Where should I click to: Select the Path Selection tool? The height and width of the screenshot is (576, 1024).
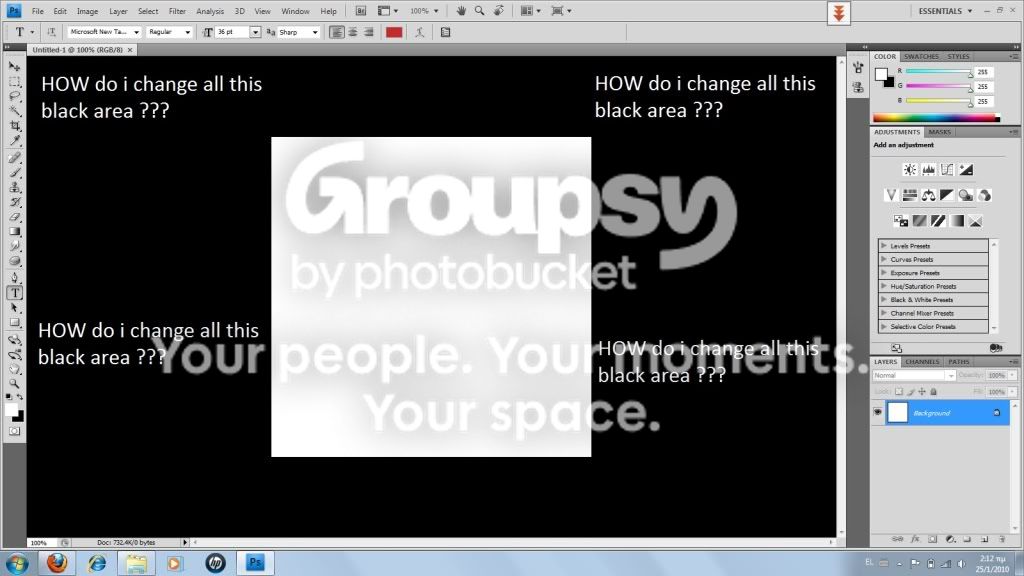[x=14, y=308]
